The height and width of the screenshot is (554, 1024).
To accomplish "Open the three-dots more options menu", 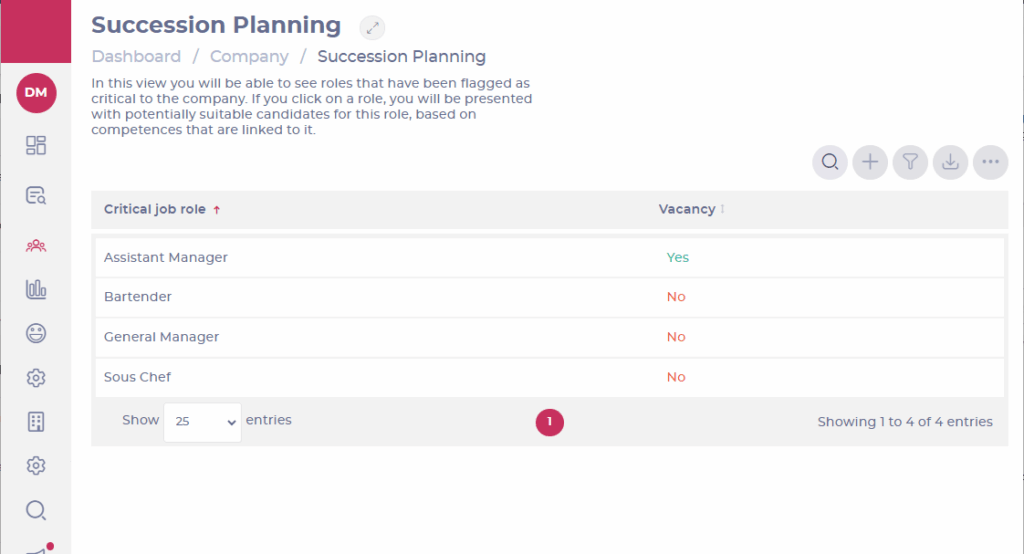I will [x=990, y=162].
